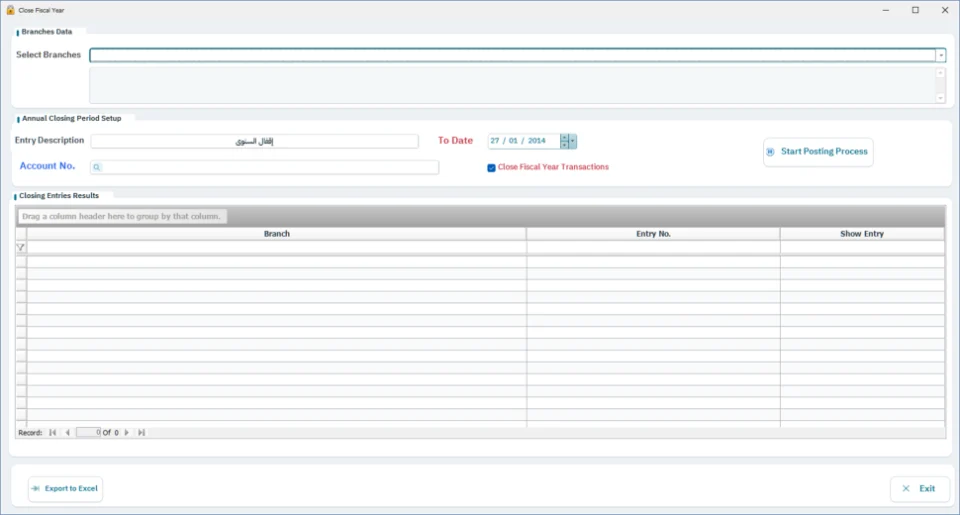Go to previous record in navigator
The image size is (960, 515).
click(67, 432)
